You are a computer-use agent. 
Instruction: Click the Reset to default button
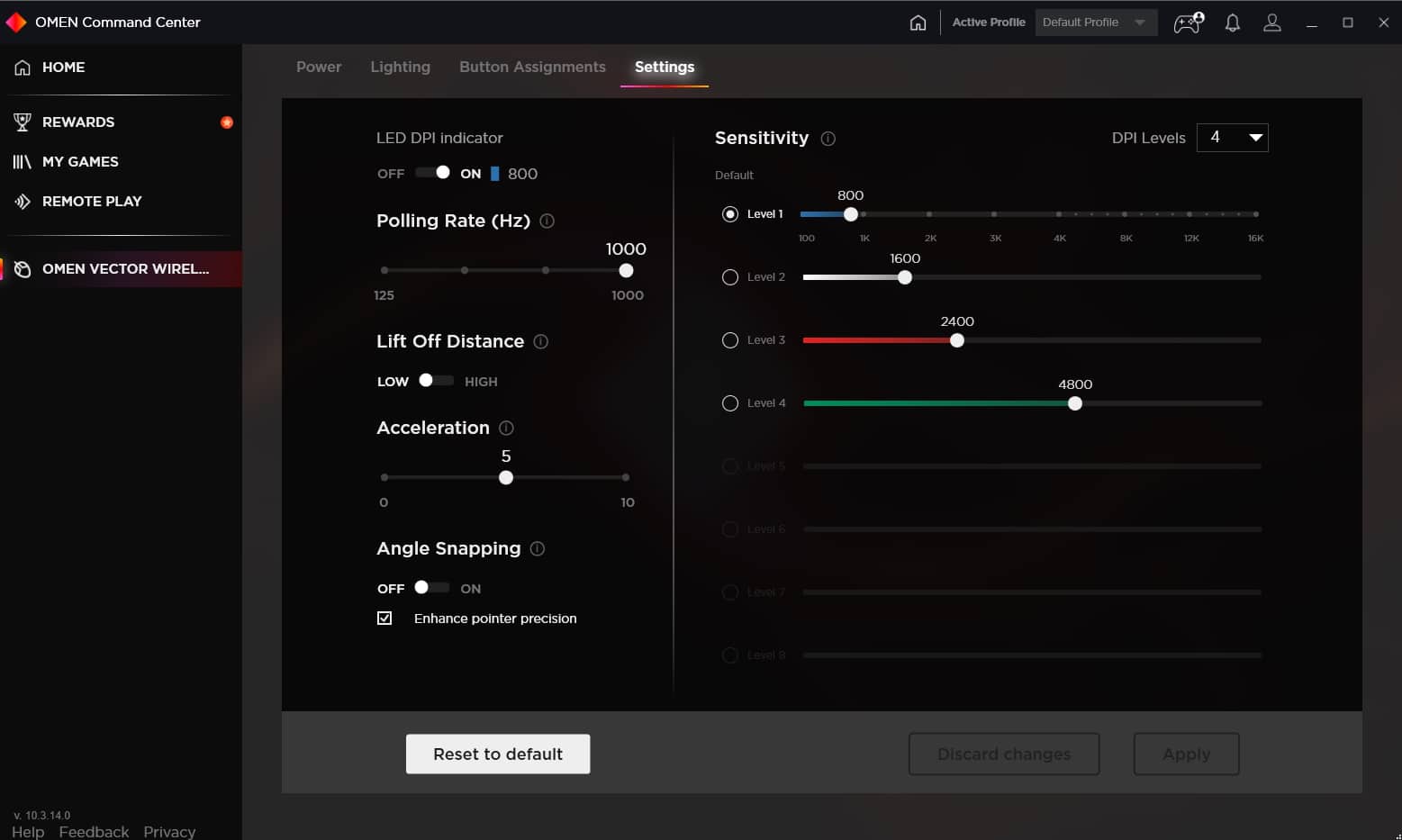(498, 754)
